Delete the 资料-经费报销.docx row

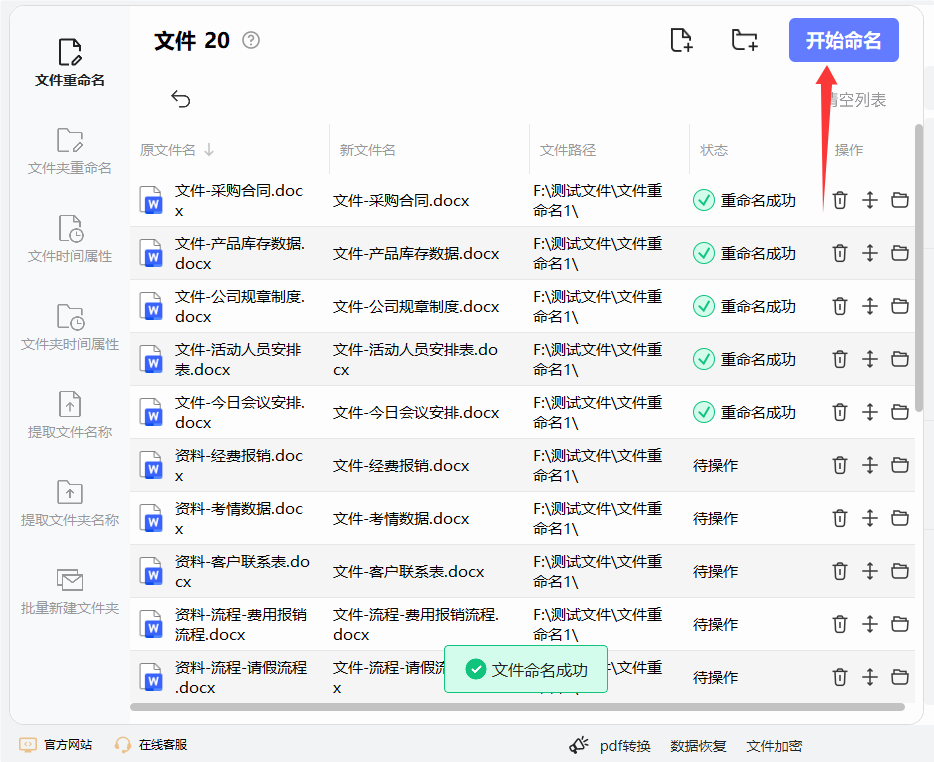coord(839,465)
